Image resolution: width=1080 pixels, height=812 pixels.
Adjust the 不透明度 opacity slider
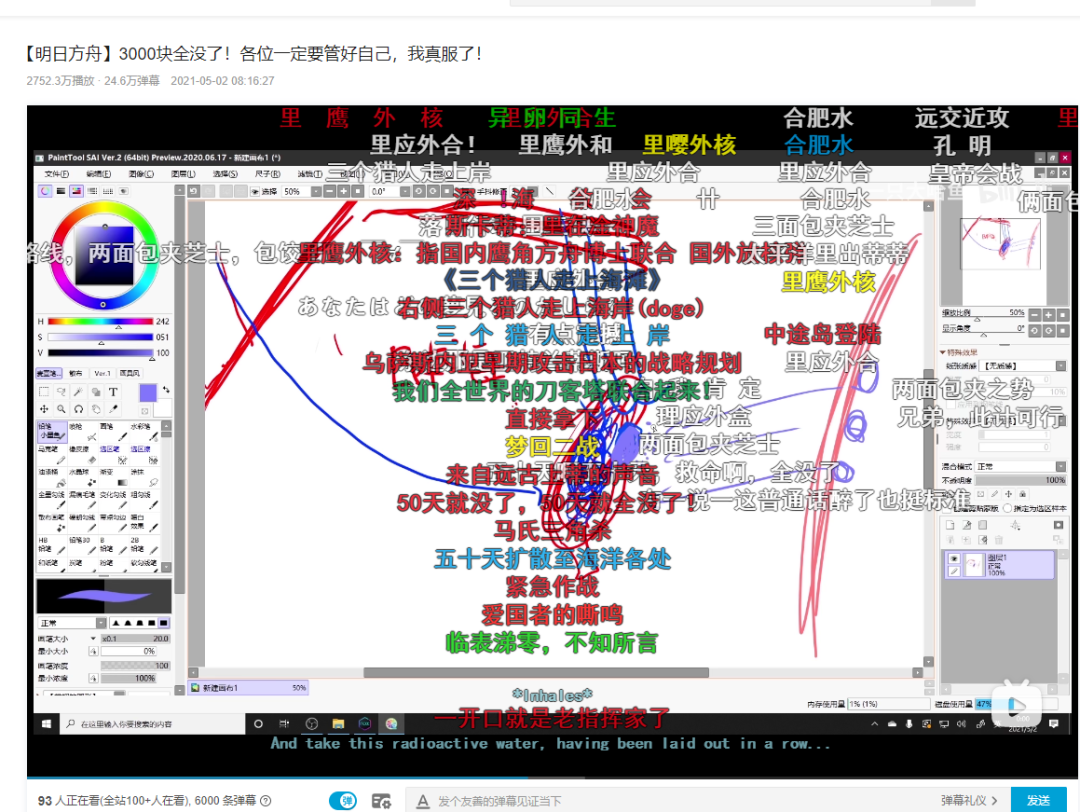[x=1021, y=480]
